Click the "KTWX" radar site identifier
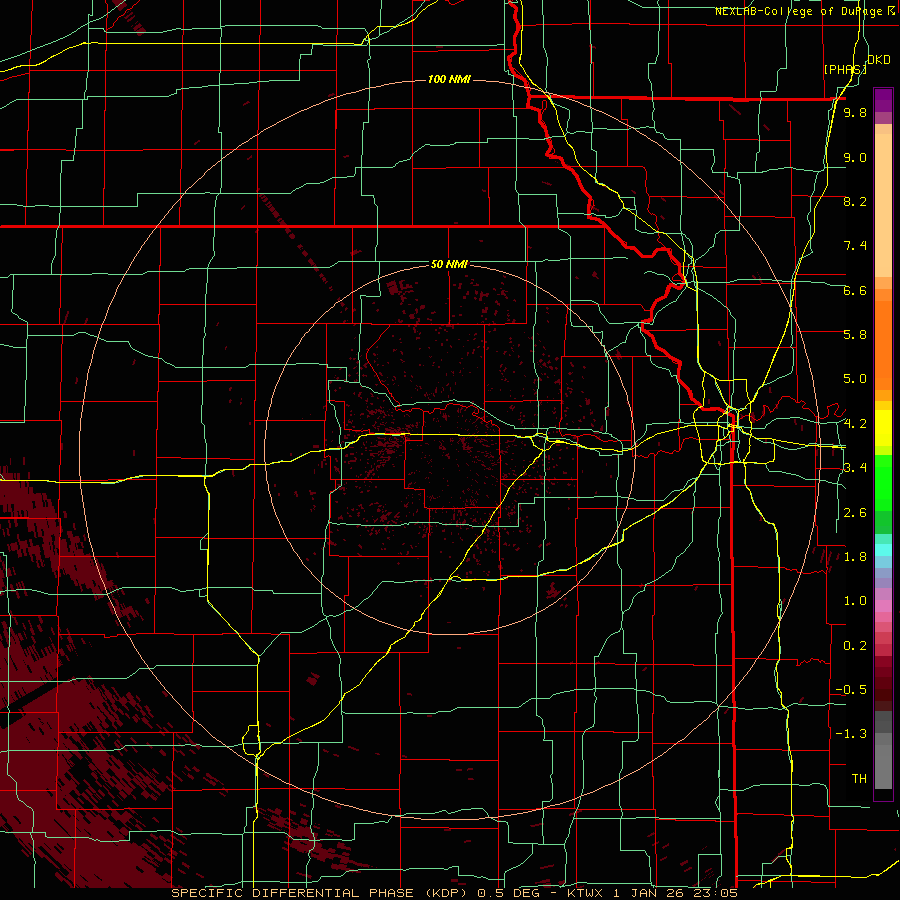The height and width of the screenshot is (900, 900). (584, 893)
